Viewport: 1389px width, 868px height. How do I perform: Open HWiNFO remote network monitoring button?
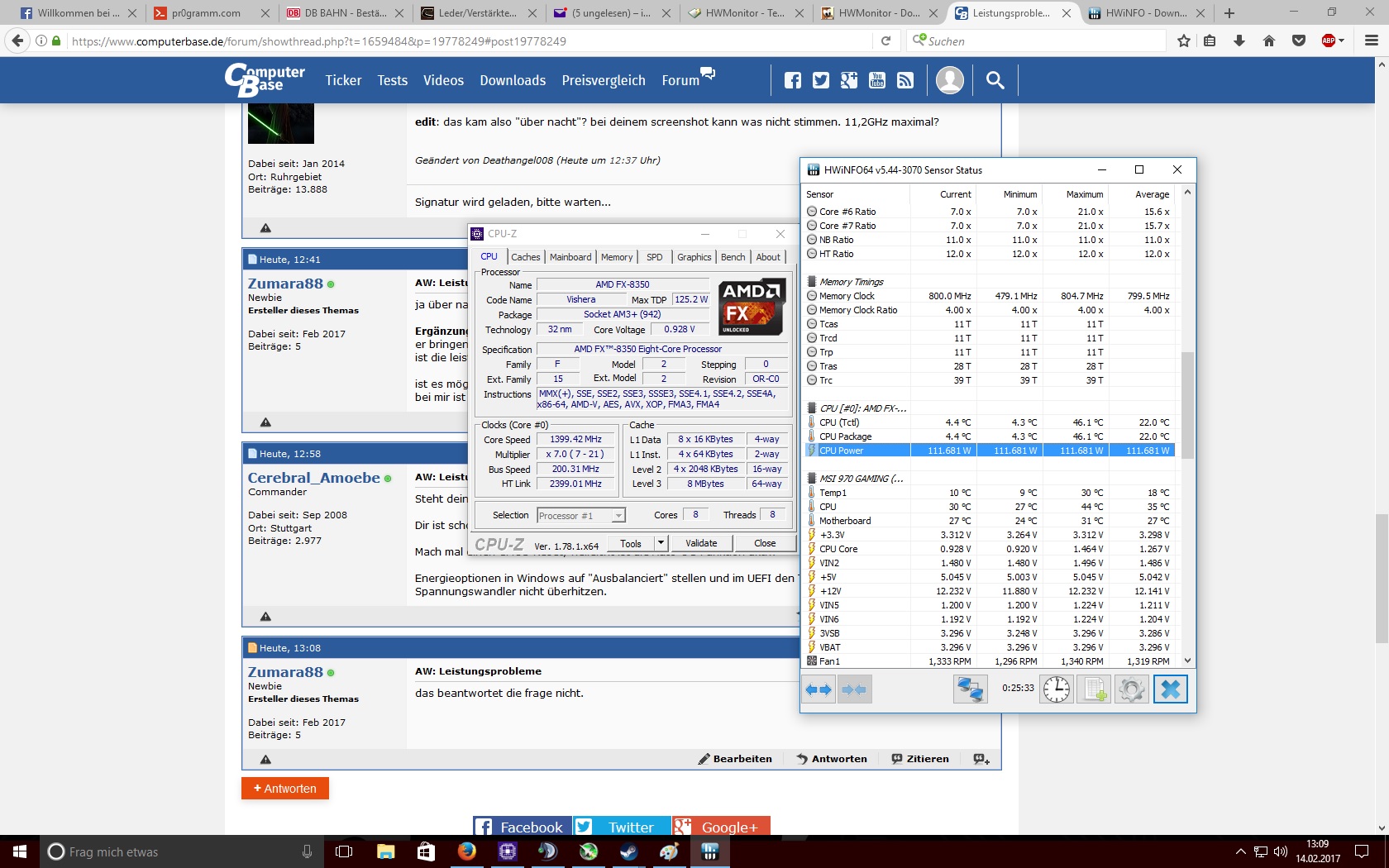tap(970, 689)
